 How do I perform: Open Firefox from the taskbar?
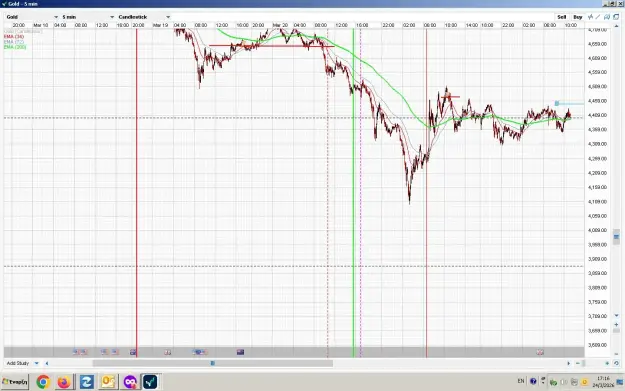pos(64,382)
